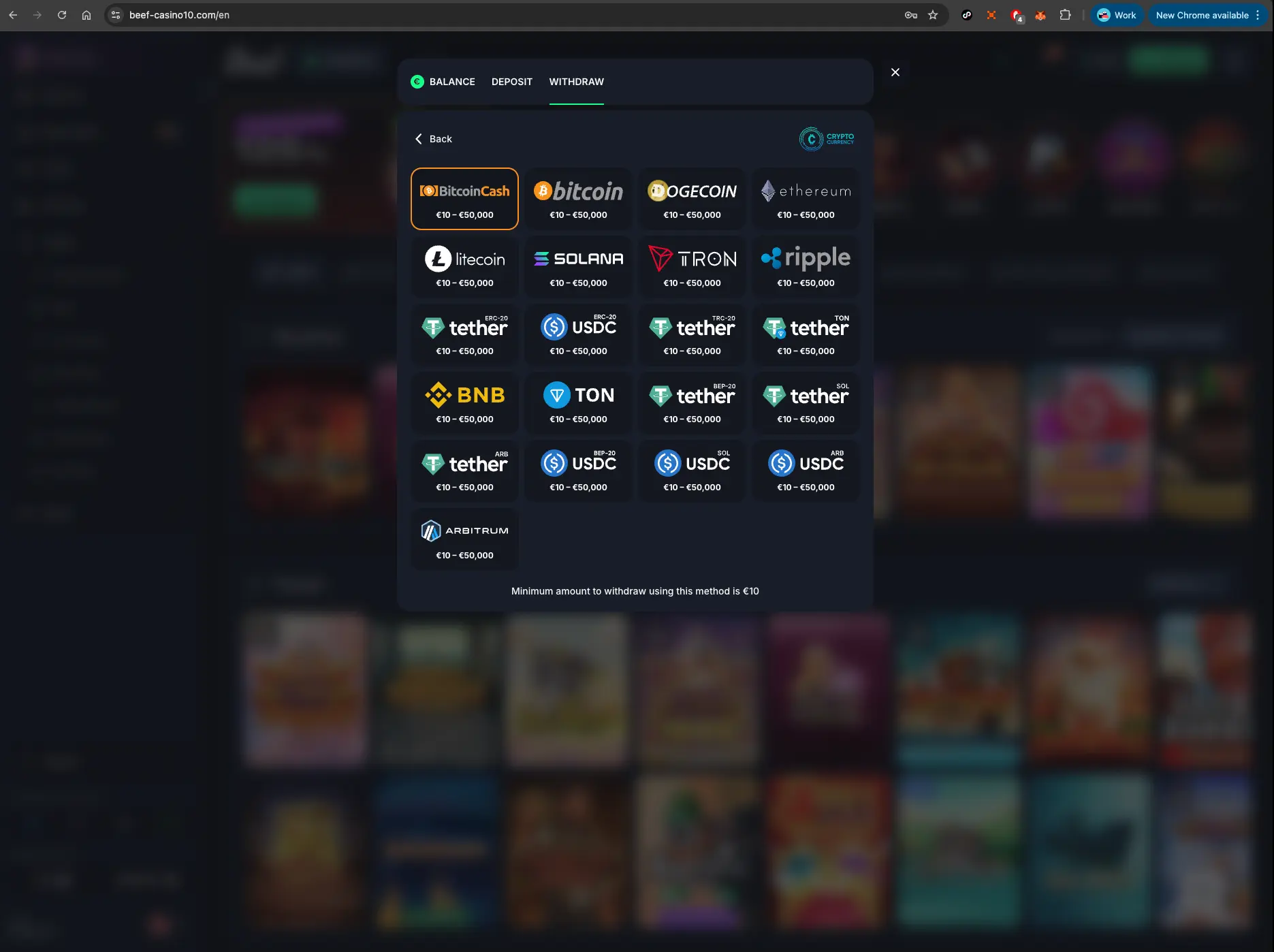The width and height of the screenshot is (1274, 952).
Task: Select ethereum withdrawal option
Action: 806,199
